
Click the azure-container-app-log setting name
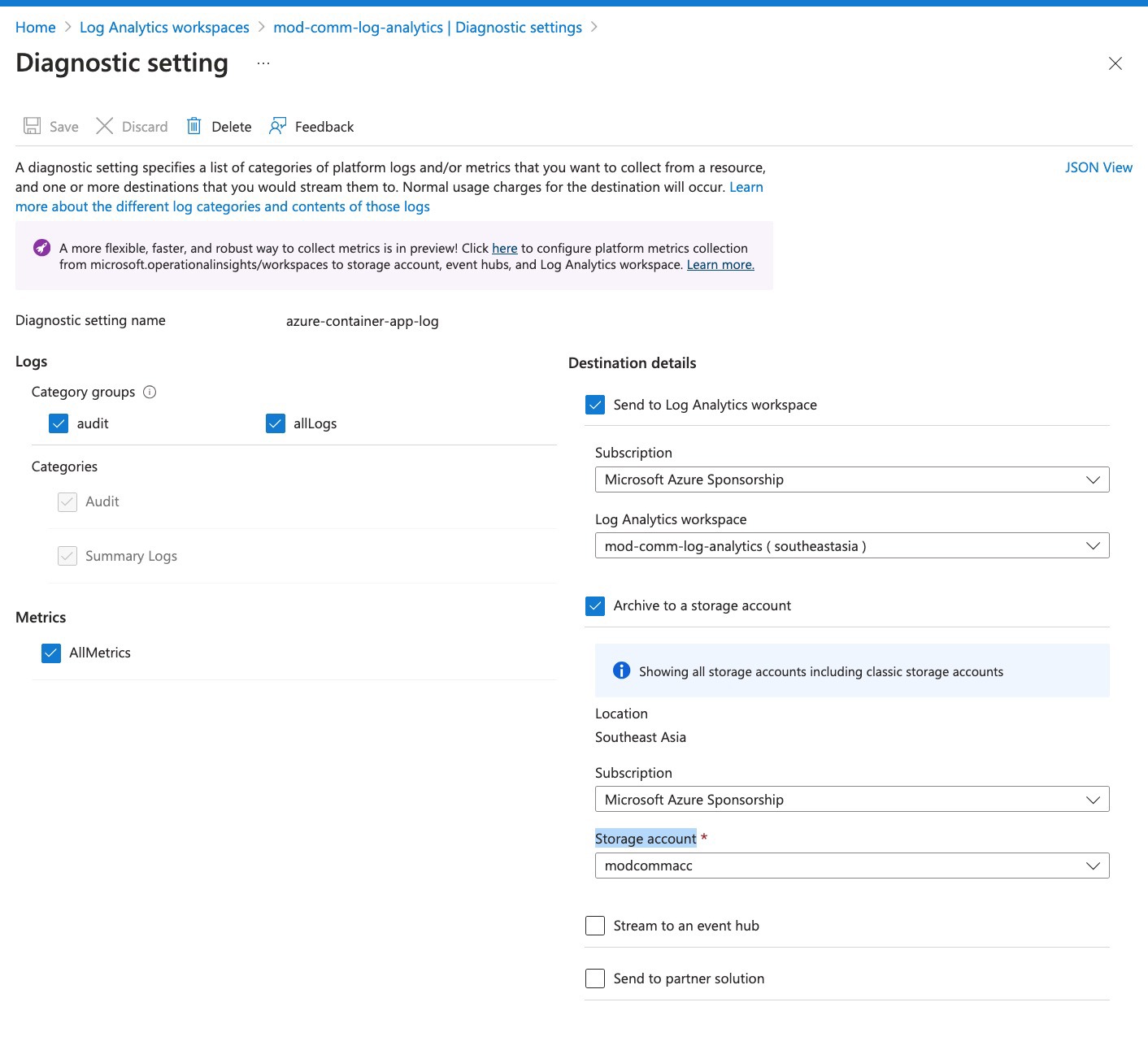coord(363,321)
